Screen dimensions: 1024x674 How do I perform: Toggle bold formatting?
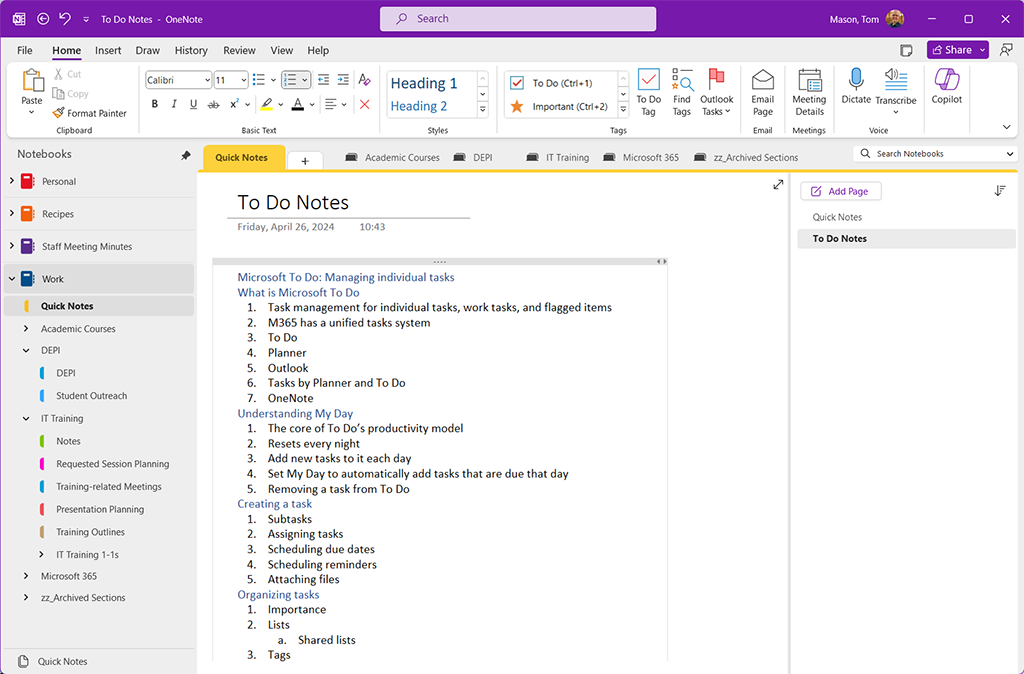[155, 104]
